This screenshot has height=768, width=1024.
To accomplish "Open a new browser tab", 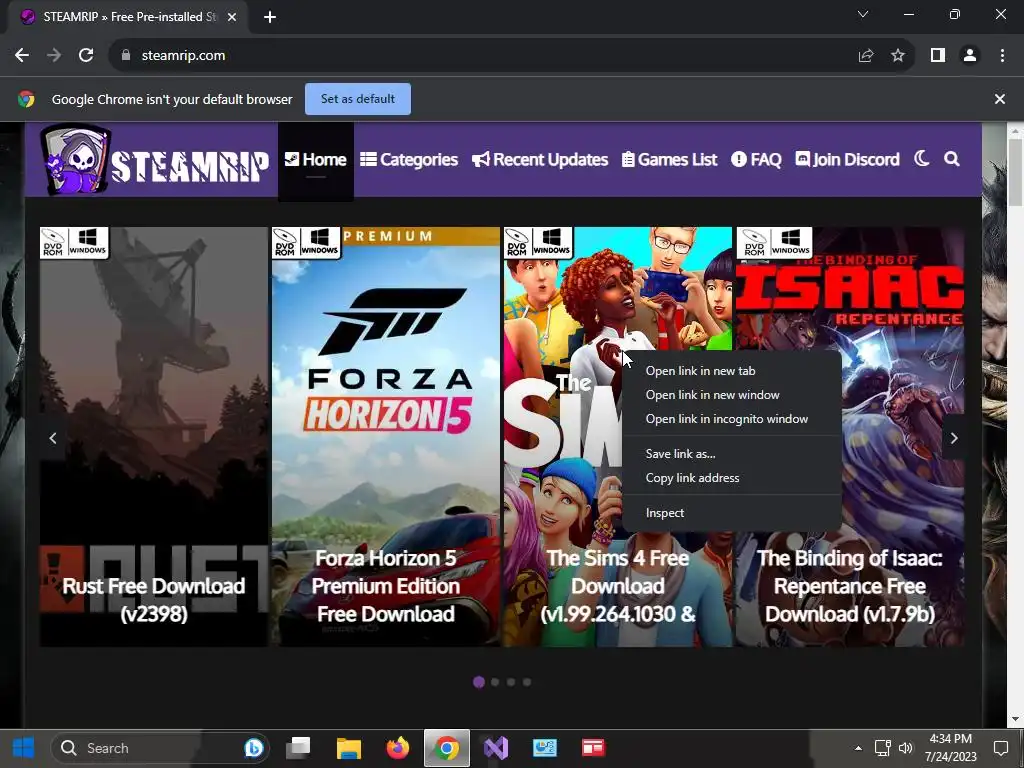I will pos(270,17).
